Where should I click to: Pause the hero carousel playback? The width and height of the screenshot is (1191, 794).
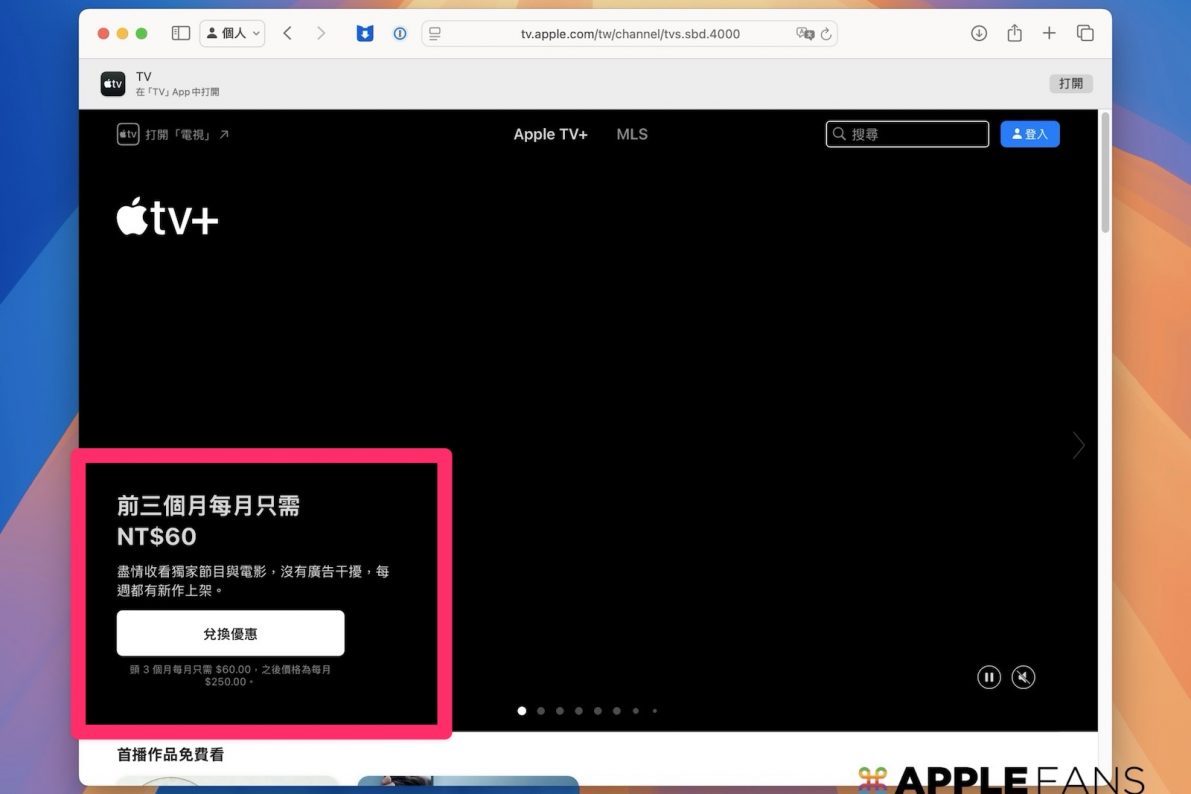pyautogui.click(x=989, y=677)
